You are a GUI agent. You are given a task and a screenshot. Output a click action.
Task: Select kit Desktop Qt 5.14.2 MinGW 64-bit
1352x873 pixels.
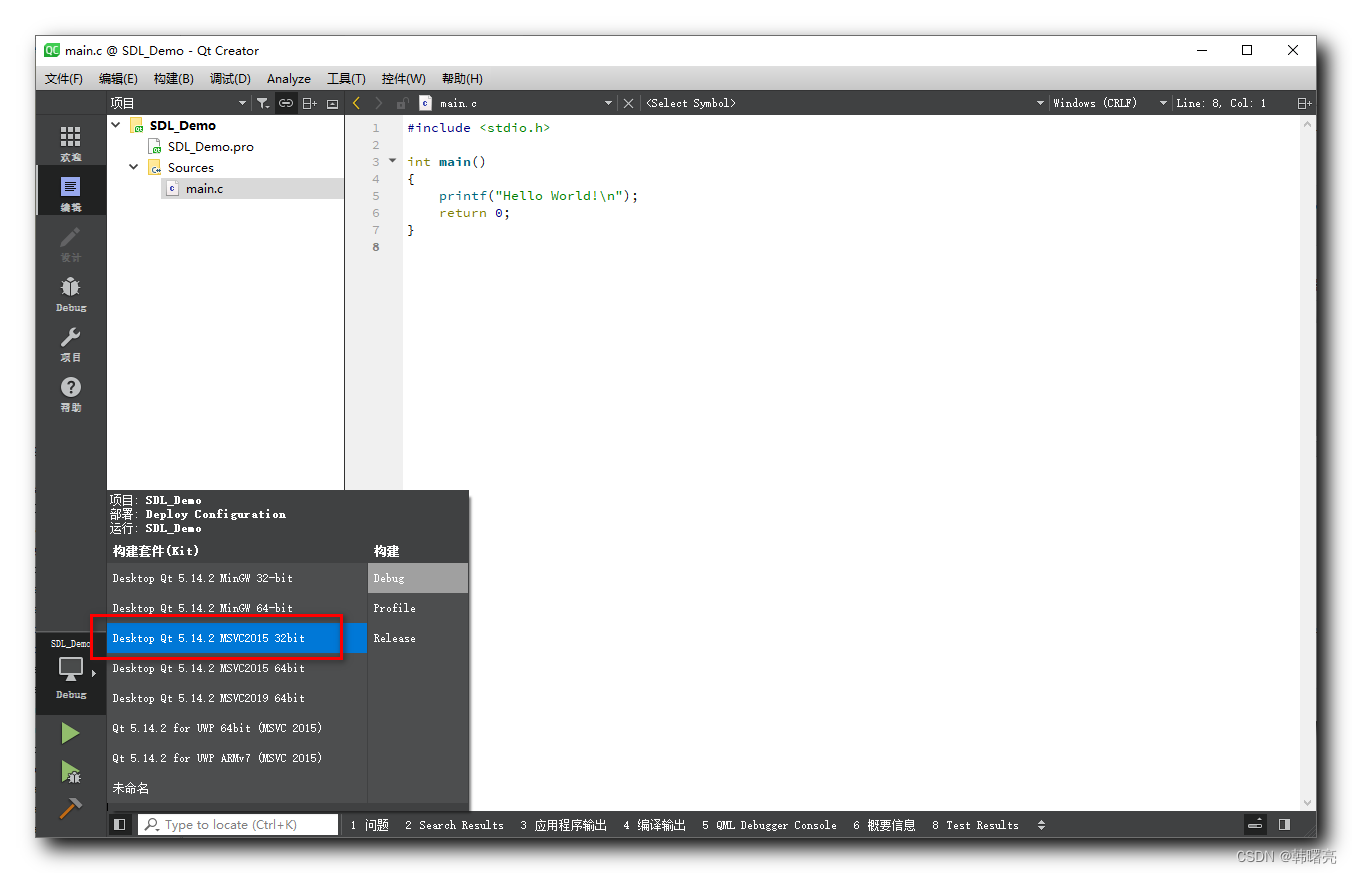[237, 608]
